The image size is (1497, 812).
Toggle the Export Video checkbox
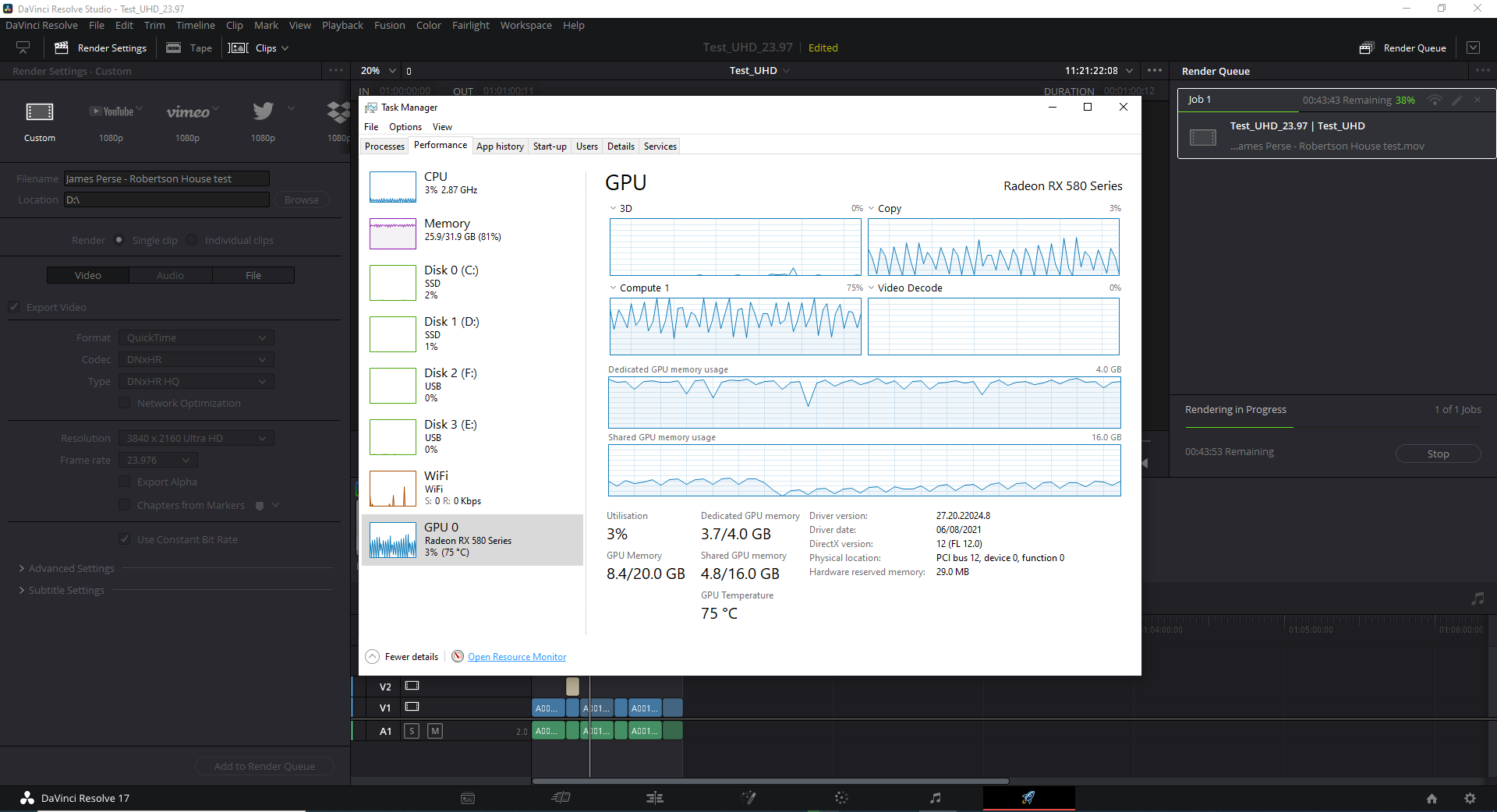click(x=14, y=307)
